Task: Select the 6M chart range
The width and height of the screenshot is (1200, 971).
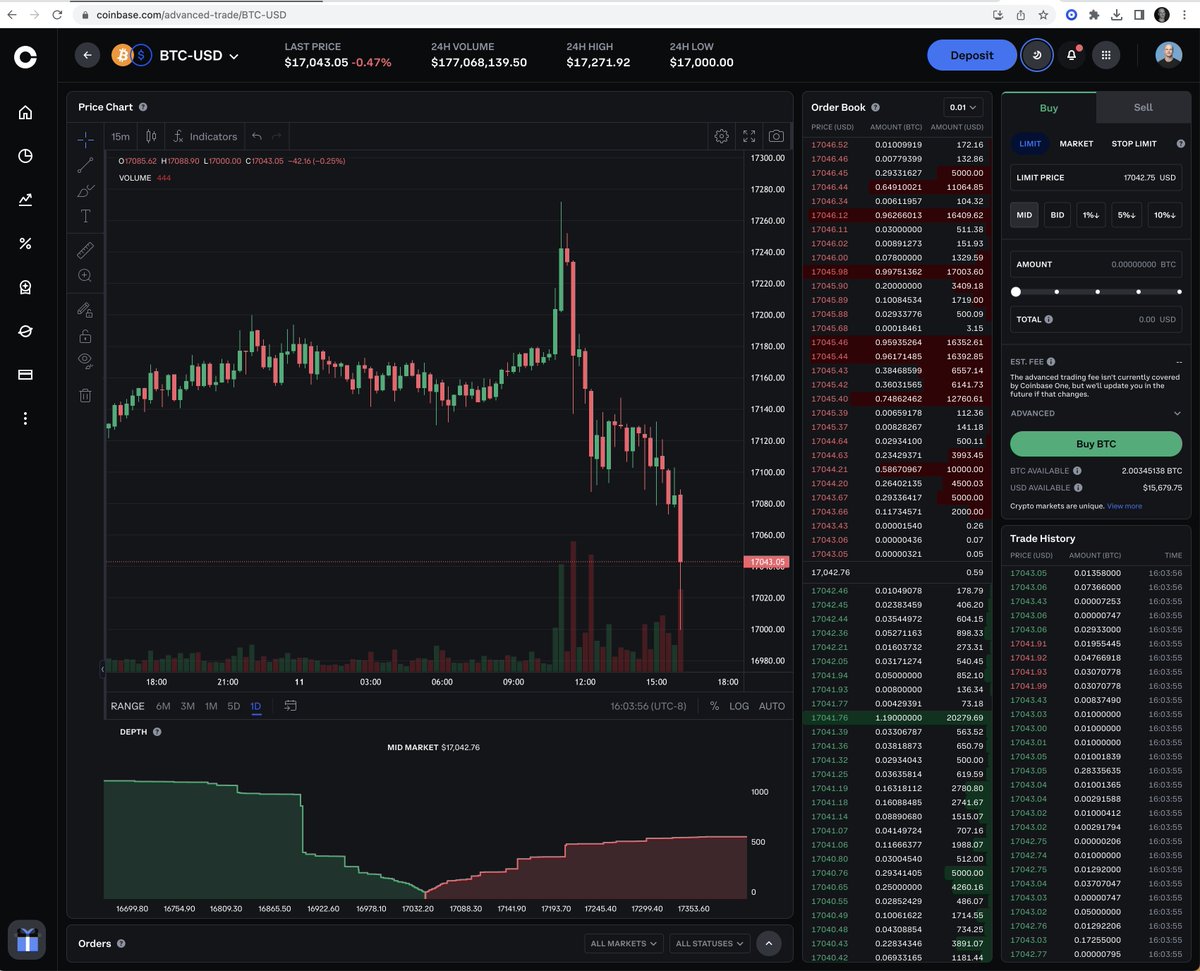Action: coord(163,706)
